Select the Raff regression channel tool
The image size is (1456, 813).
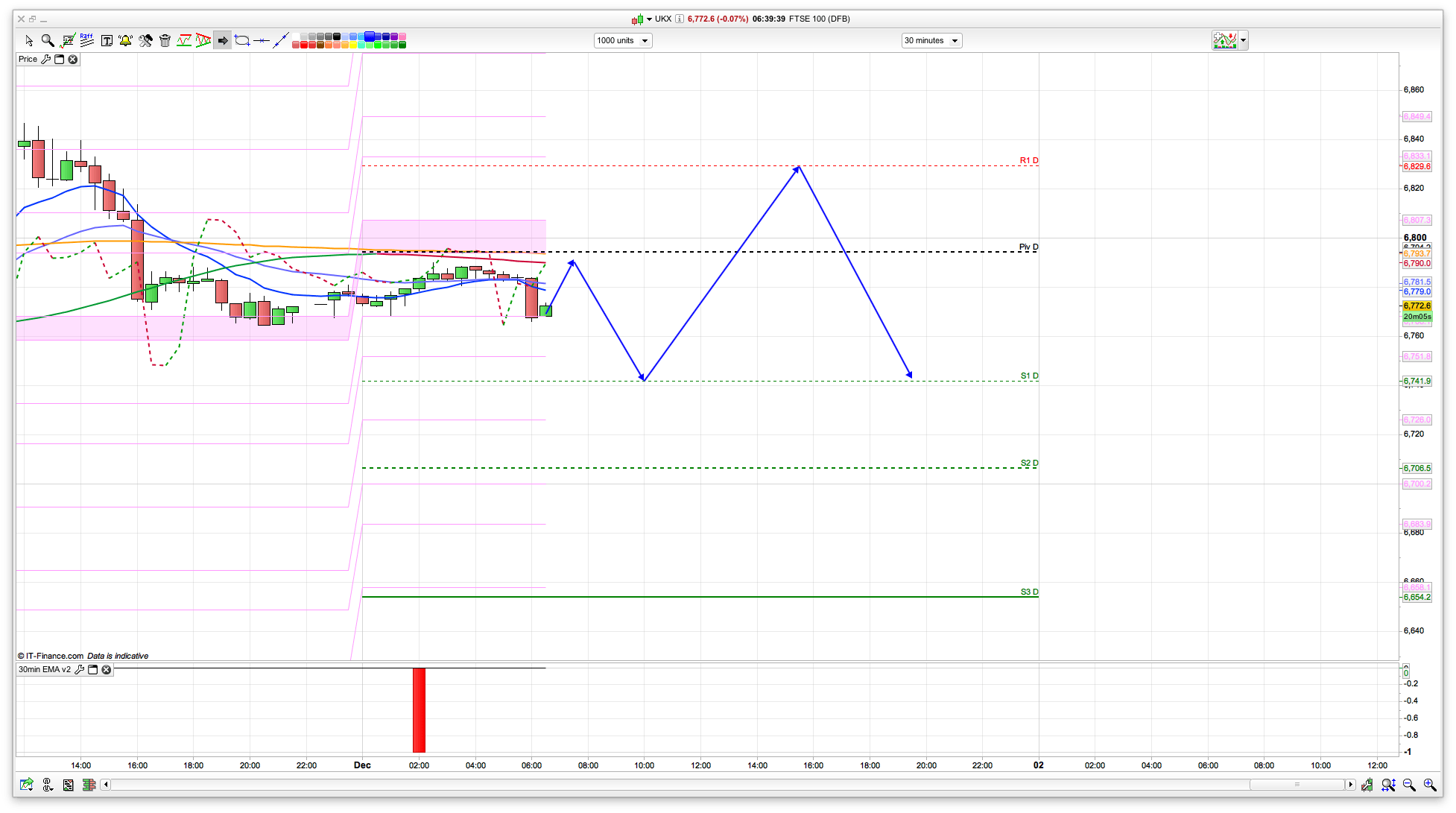pos(86,40)
